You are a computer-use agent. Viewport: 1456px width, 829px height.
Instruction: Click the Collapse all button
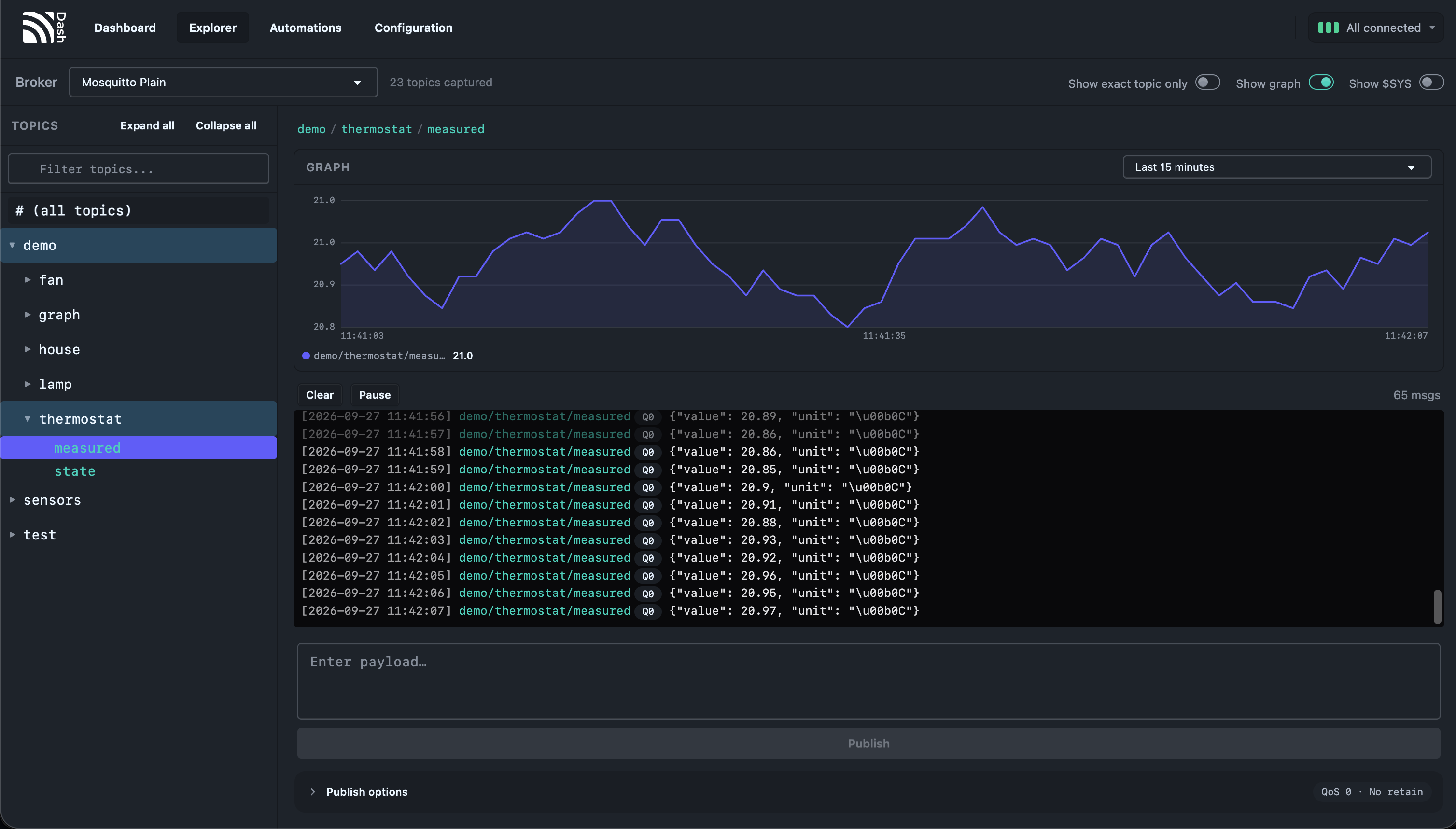click(x=226, y=125)
